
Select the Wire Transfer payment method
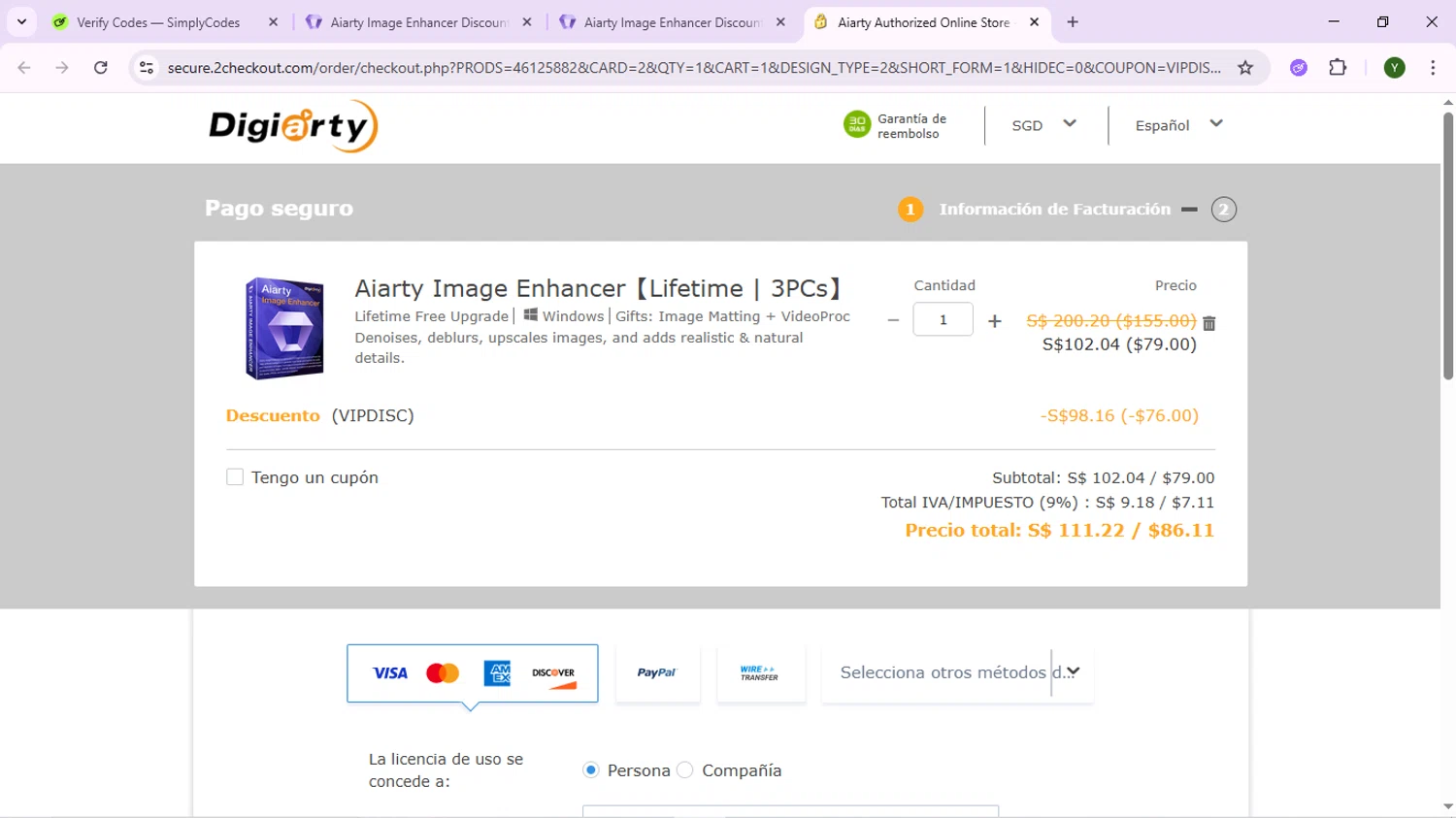[x=760, y=672]
